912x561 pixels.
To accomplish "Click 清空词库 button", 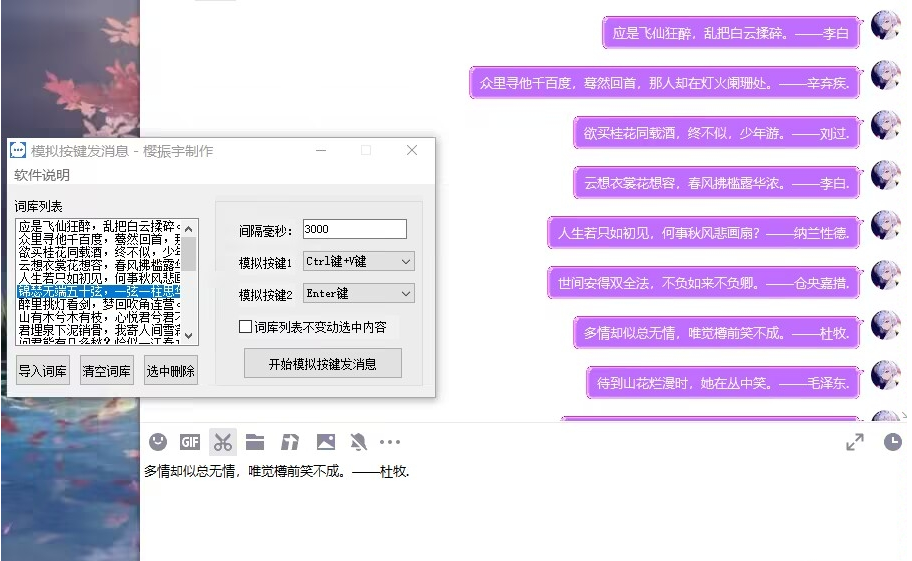I will pos(106,371).
